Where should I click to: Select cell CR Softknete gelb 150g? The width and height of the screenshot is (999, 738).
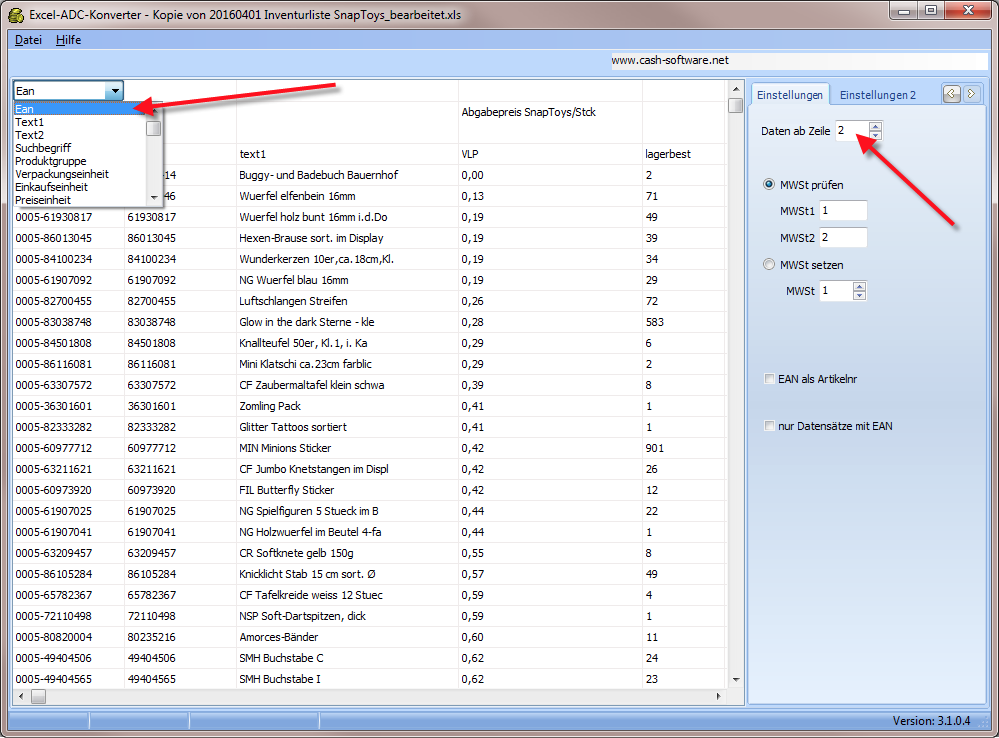[347, 553]
